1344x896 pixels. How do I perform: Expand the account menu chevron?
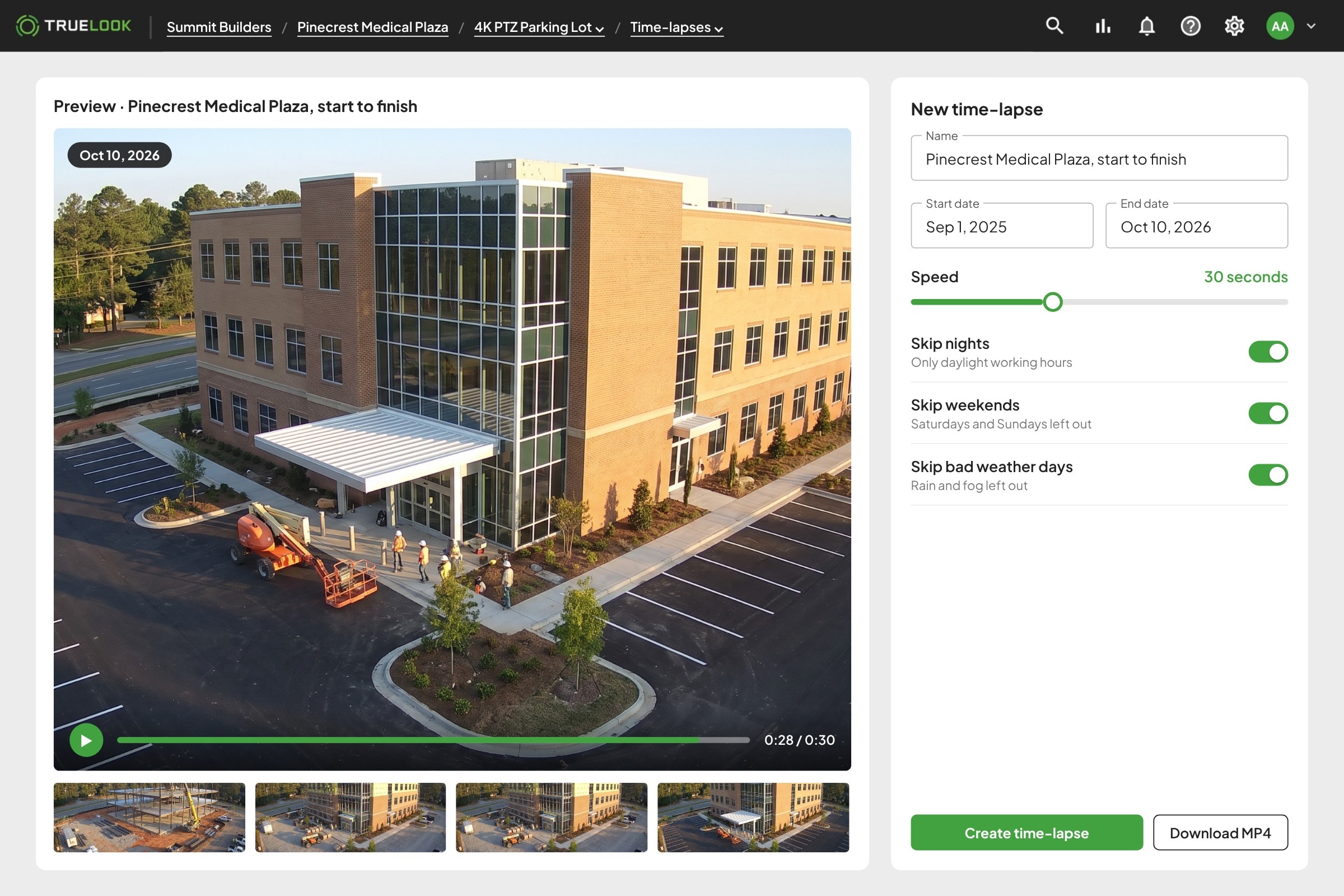point(1312,26)
